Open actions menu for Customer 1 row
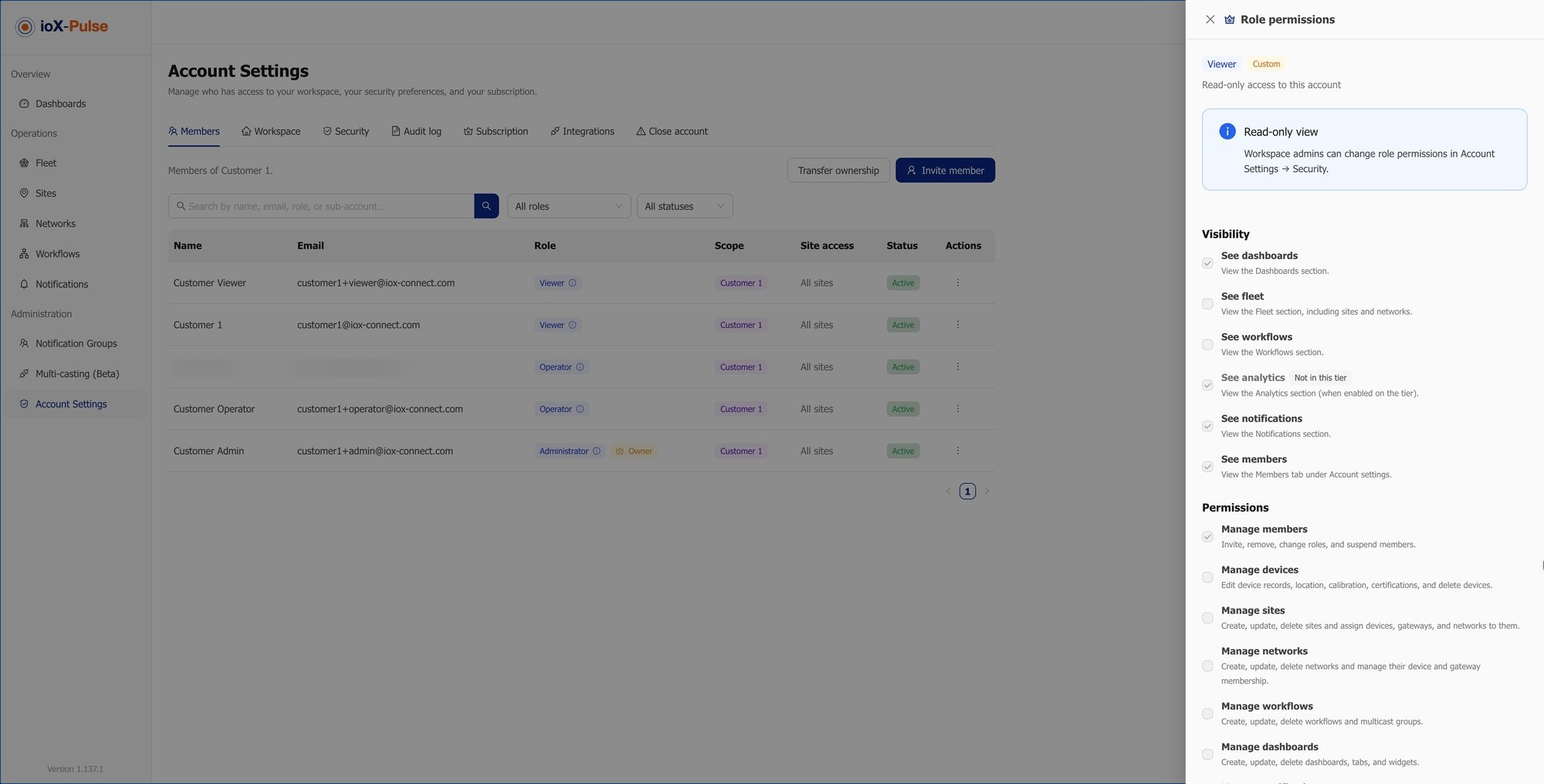Viewport: 1544px width, 784px height. click(x=958, y=325)
